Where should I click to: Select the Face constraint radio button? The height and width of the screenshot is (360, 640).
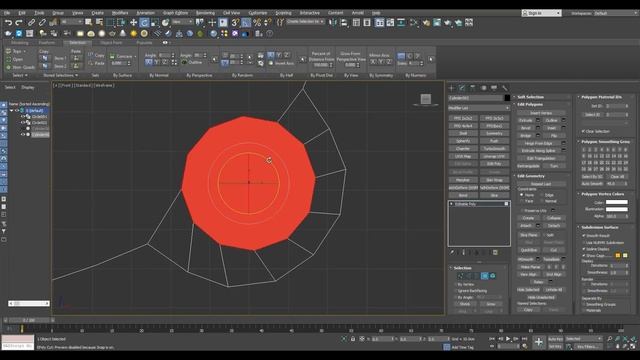[522, 201]
